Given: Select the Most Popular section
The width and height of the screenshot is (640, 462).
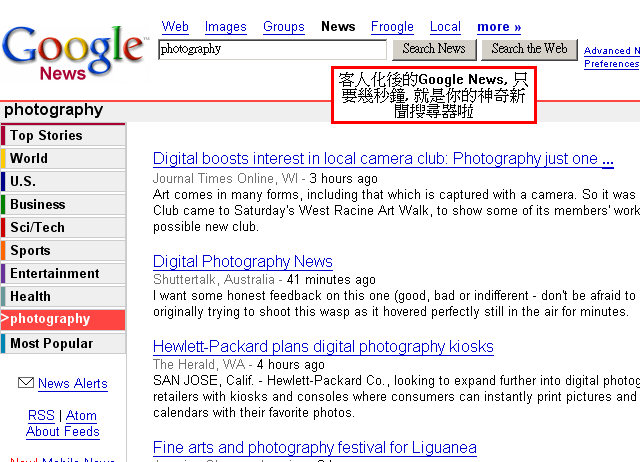Looking at the screenshot, I should pos(63,343).
